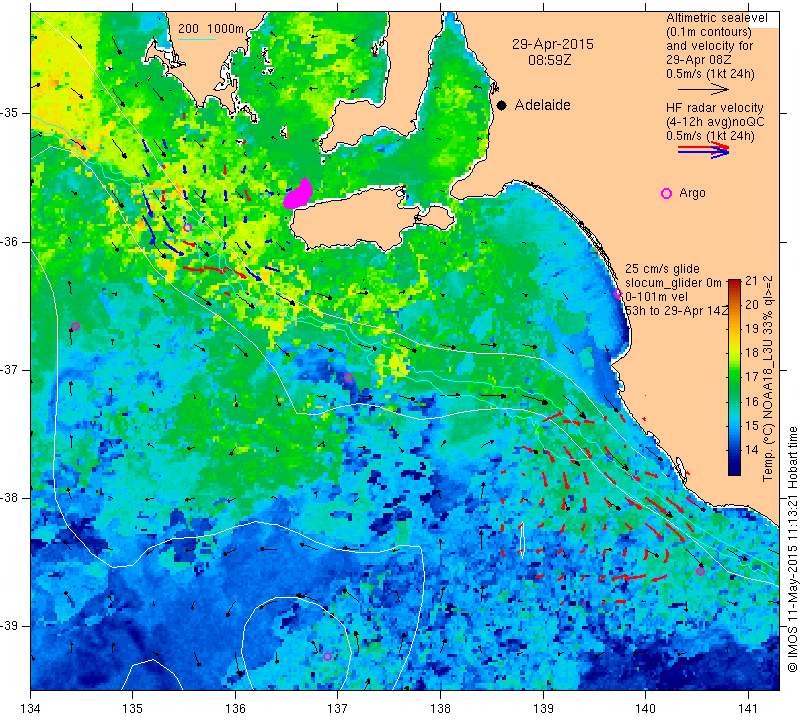Click the longitude axis label 141
The image size is (800, 720).
pos(748,709)
